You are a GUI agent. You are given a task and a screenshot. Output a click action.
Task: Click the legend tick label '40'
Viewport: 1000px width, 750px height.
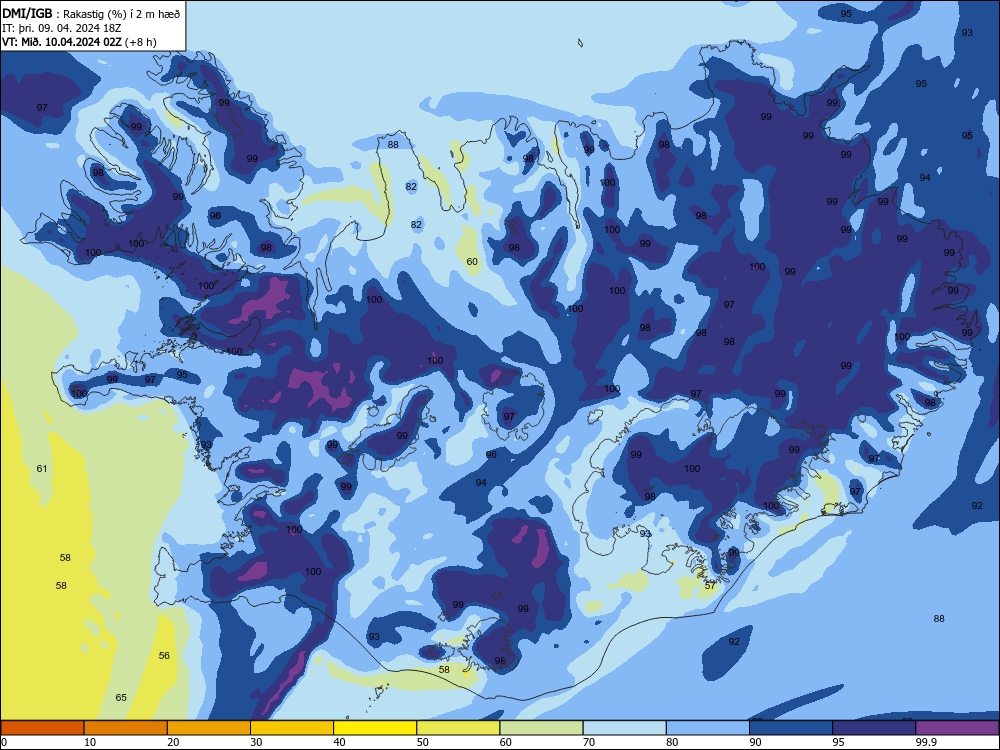pyautogui.click(x=339, y=742)
